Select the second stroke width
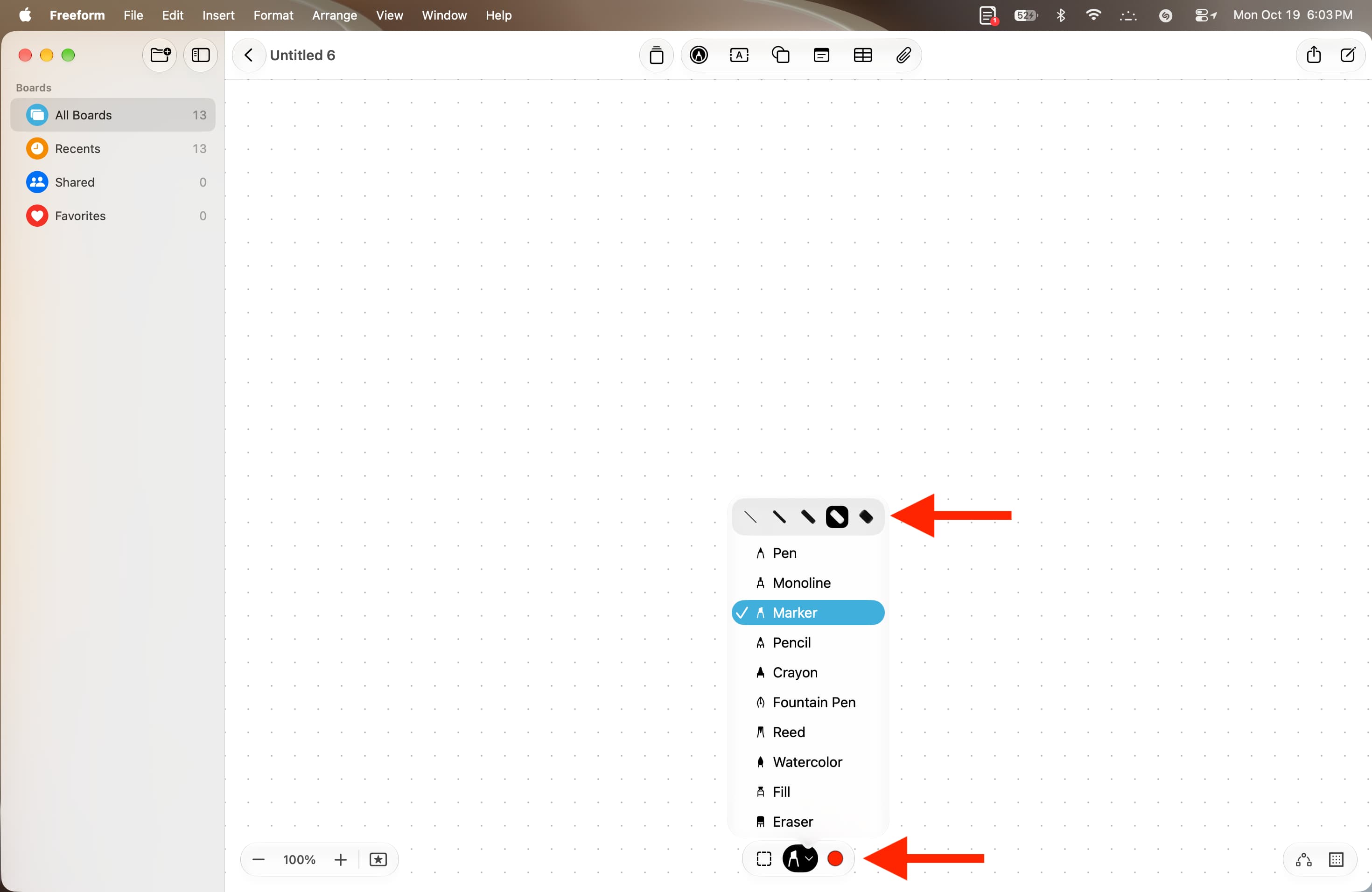The height and width of the screenshot is (892, 1372). [779, 517]
